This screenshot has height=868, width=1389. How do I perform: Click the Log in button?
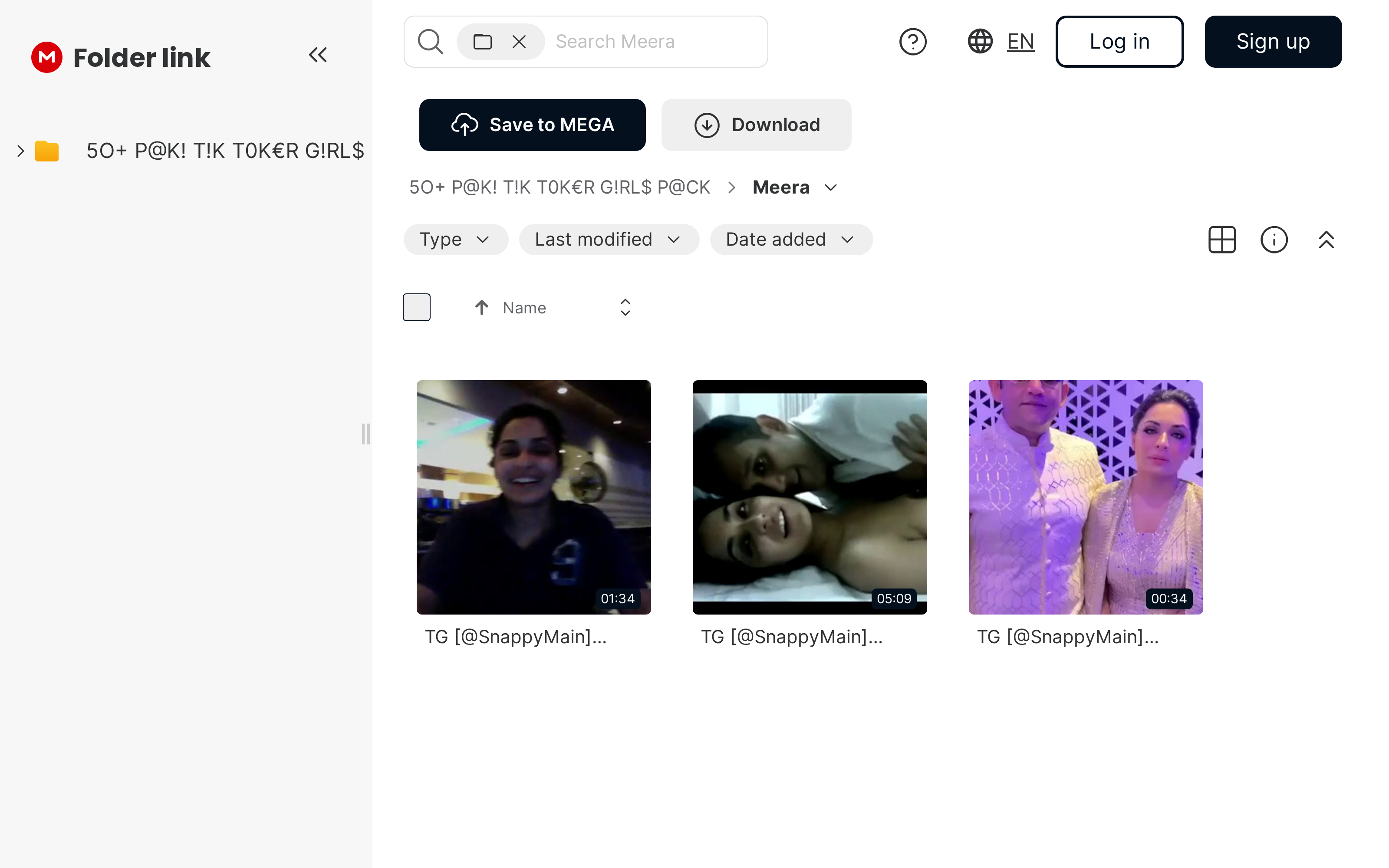coord(1119,41)
